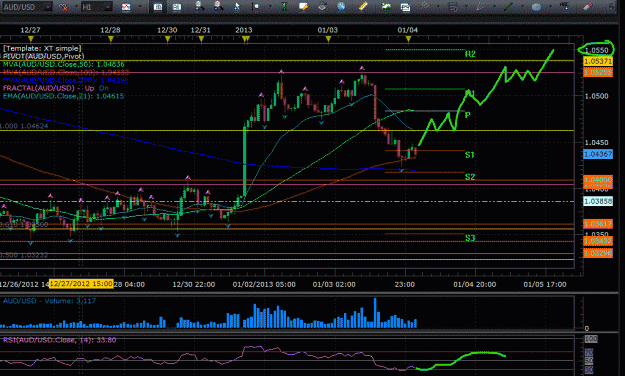Click the grey icon left of the globe

click(322, 7)
